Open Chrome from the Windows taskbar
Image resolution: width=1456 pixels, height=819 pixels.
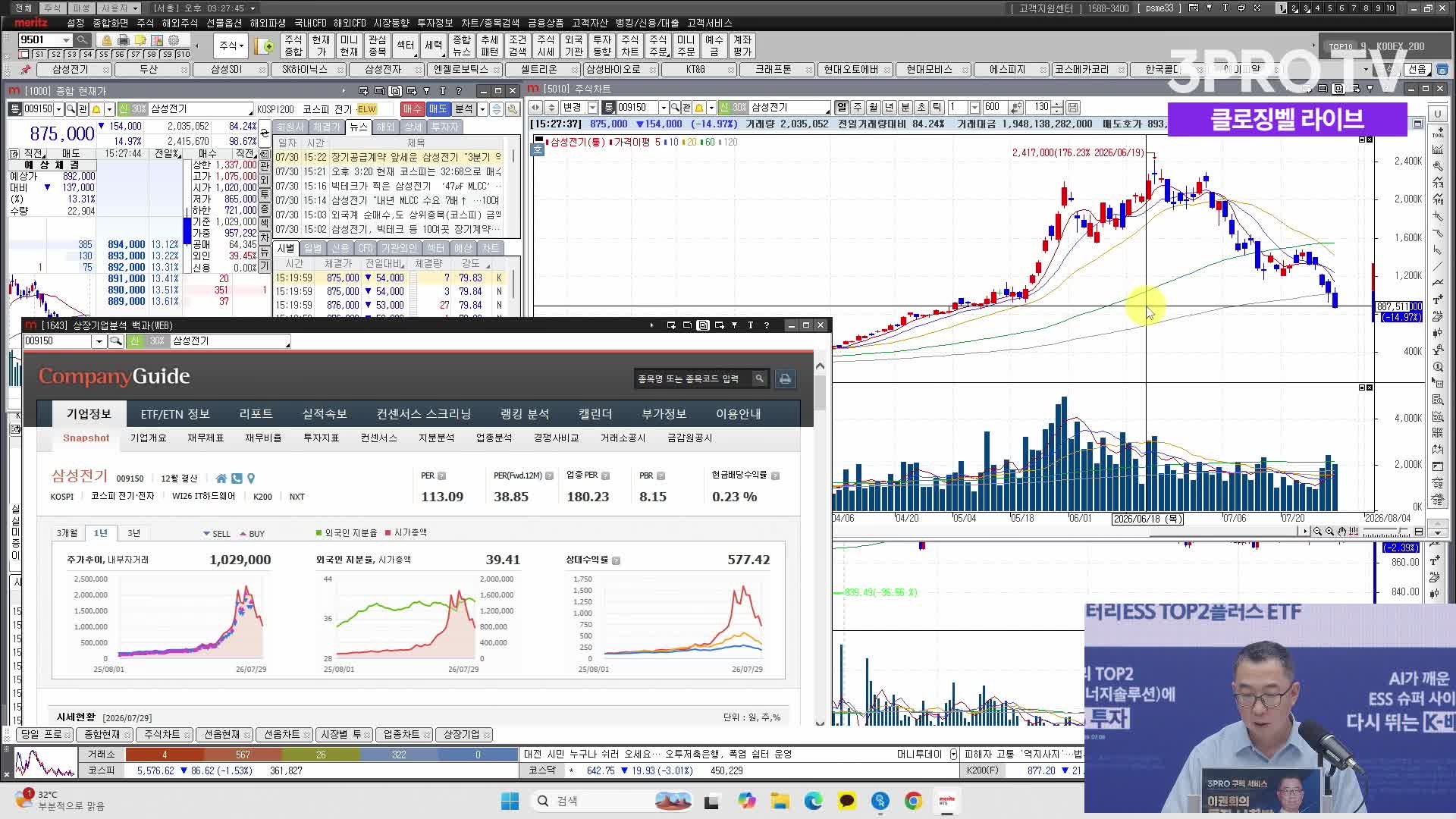(x=913, y=801)
